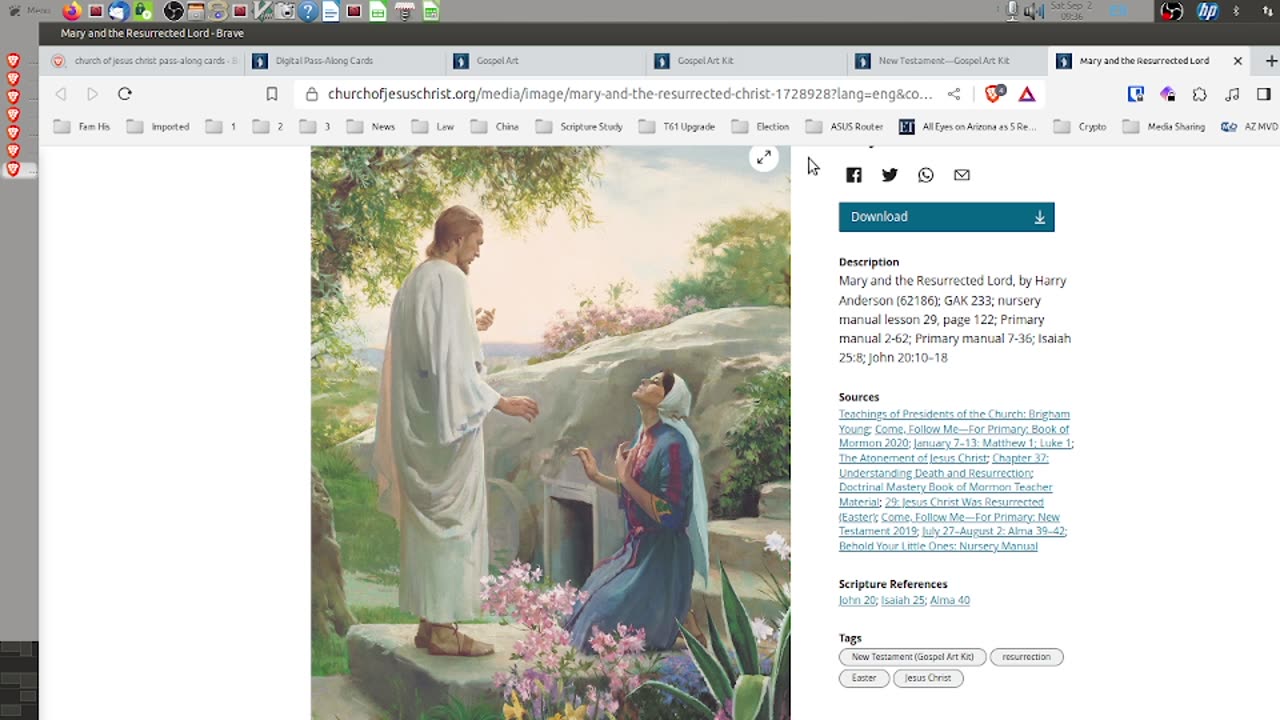Click the blue Download button
The width and height of the screenshot is (1280, 720).
(x=946, y=217)
